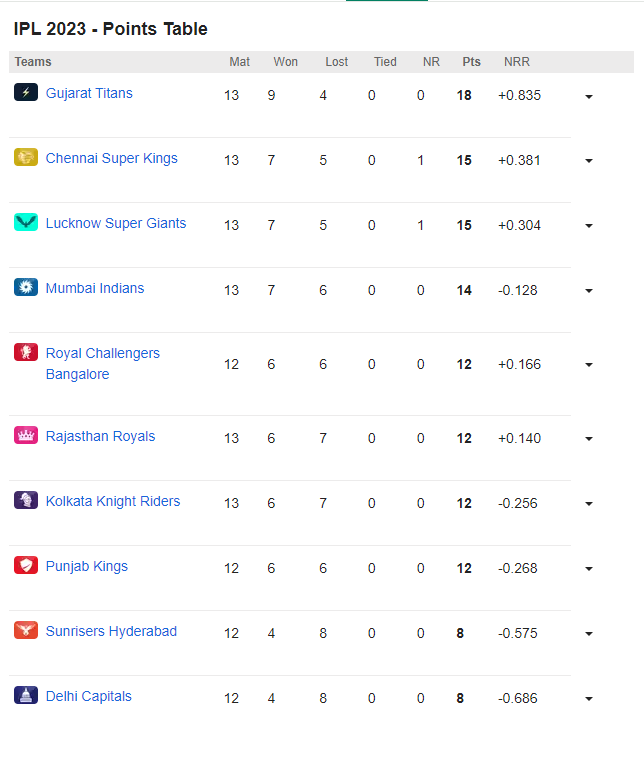This screenshot has height=768, width=644.
Task: Click the Chennai Super Kings logo icon
Action: (x=26, y=157)
